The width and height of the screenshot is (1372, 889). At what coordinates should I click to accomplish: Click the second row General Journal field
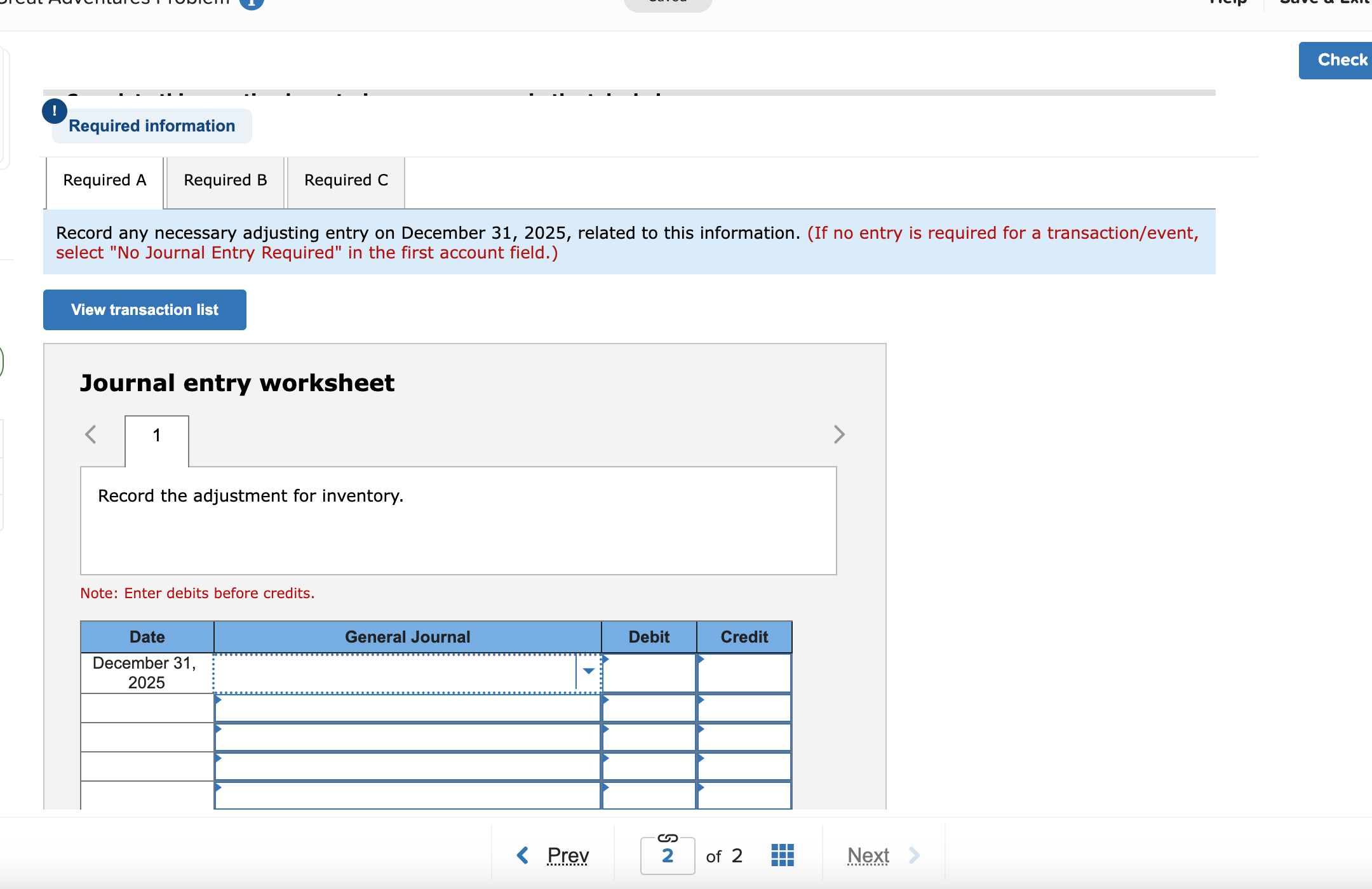pyautogui.click(x=407, y=708)
